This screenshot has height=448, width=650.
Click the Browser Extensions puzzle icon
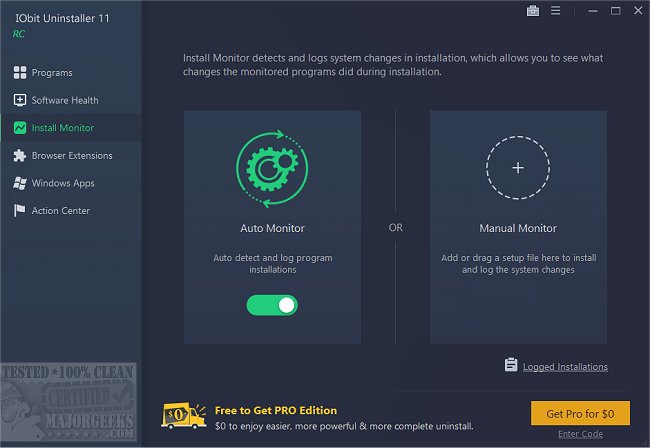[19, 155]
